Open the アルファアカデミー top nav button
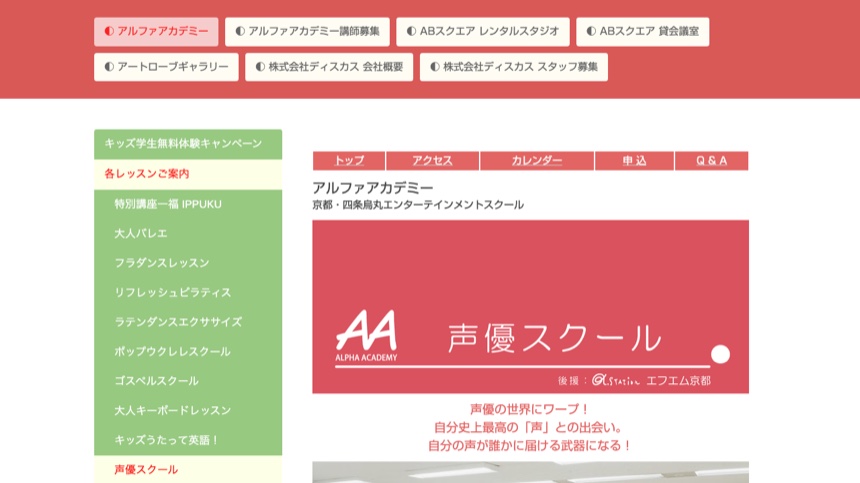The height and width of the screenshot is (483, 860). tap(156, 32)
